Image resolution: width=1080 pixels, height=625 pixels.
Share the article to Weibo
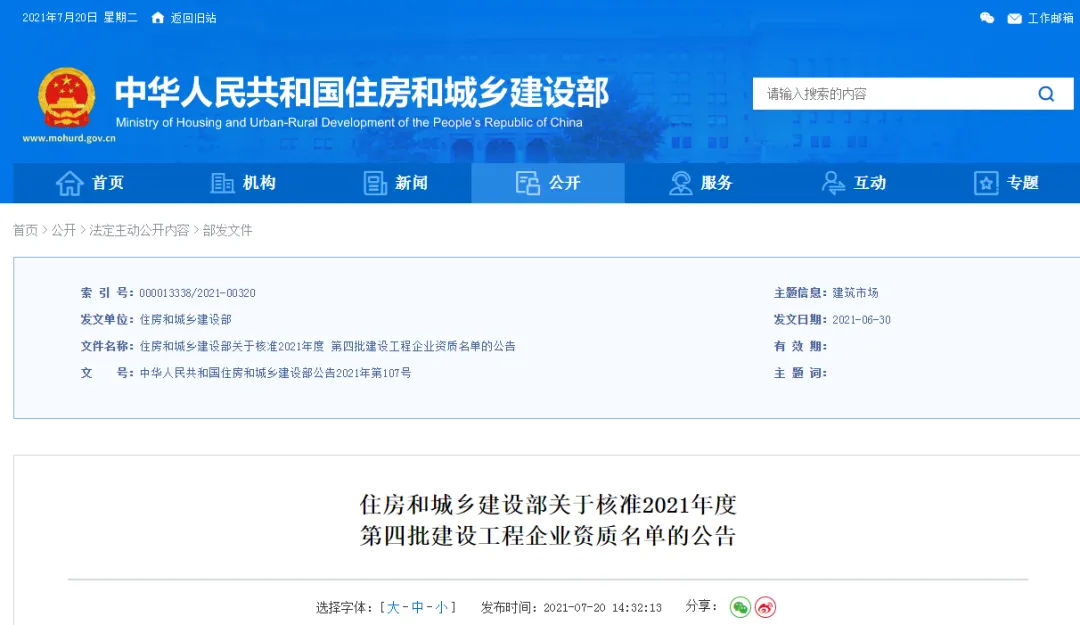coord(765,606)
